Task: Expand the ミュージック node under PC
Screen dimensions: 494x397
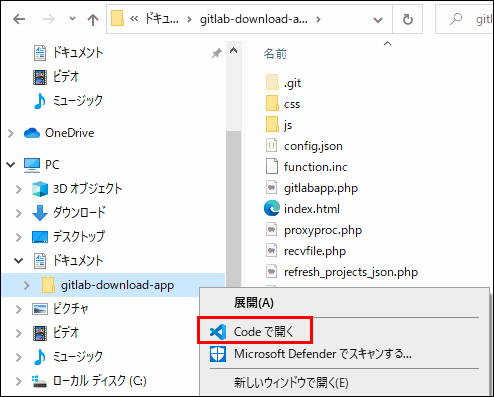Action: click(x=19, y=357)
